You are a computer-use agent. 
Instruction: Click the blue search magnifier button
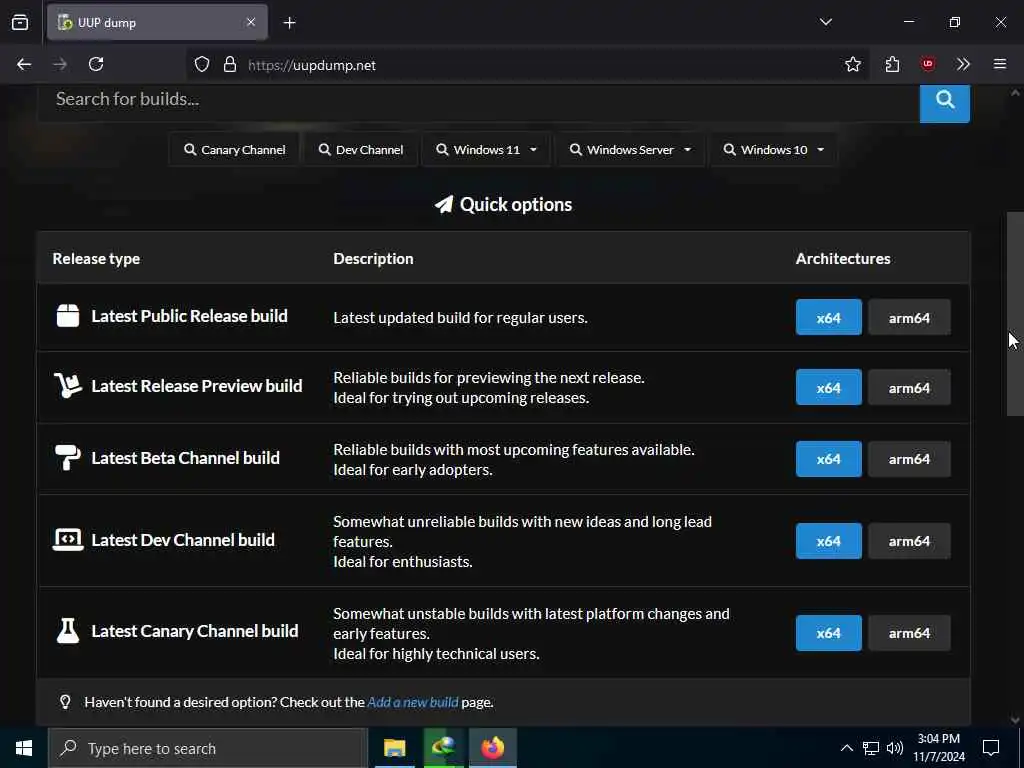[944, 102]
